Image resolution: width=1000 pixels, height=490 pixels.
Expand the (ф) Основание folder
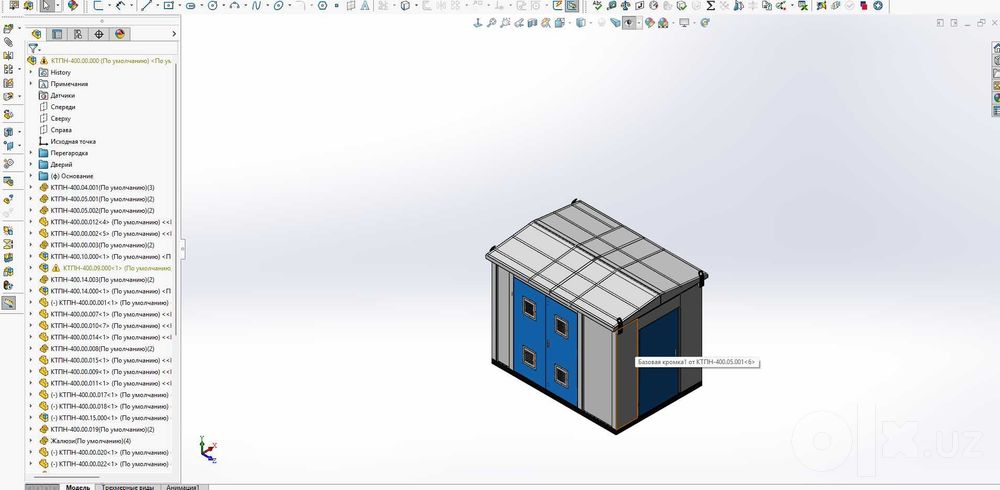pos(31,175)
